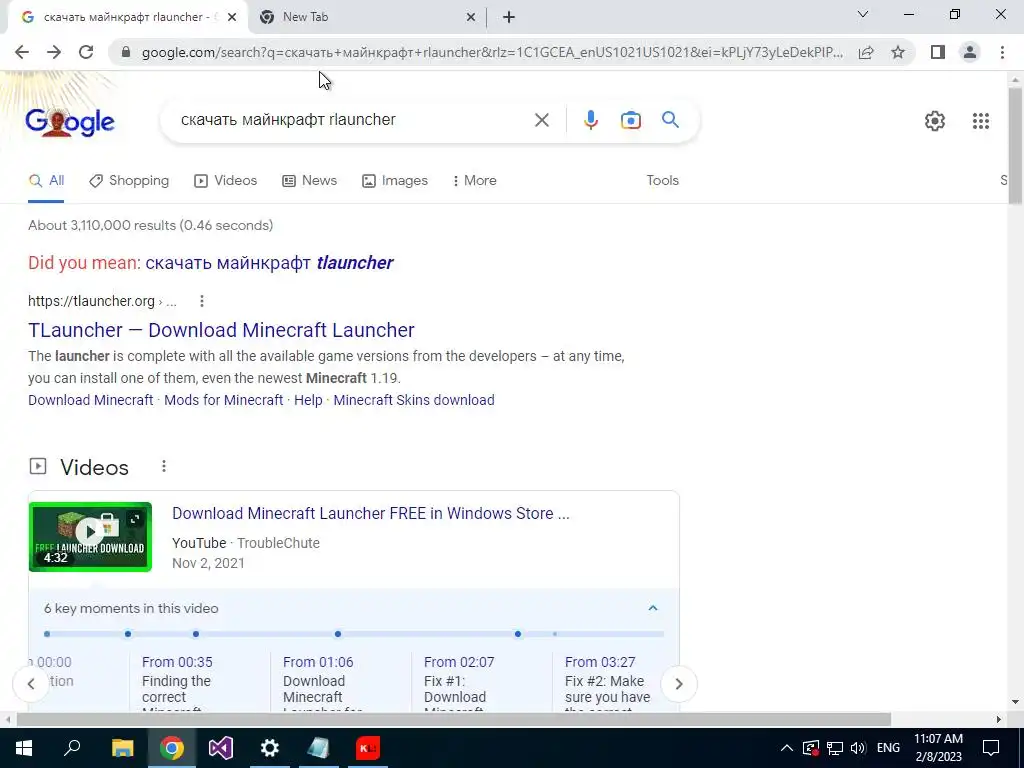View site information via the lock icon
Viewport: 1024px width, 768px height.
click(125, 52)
